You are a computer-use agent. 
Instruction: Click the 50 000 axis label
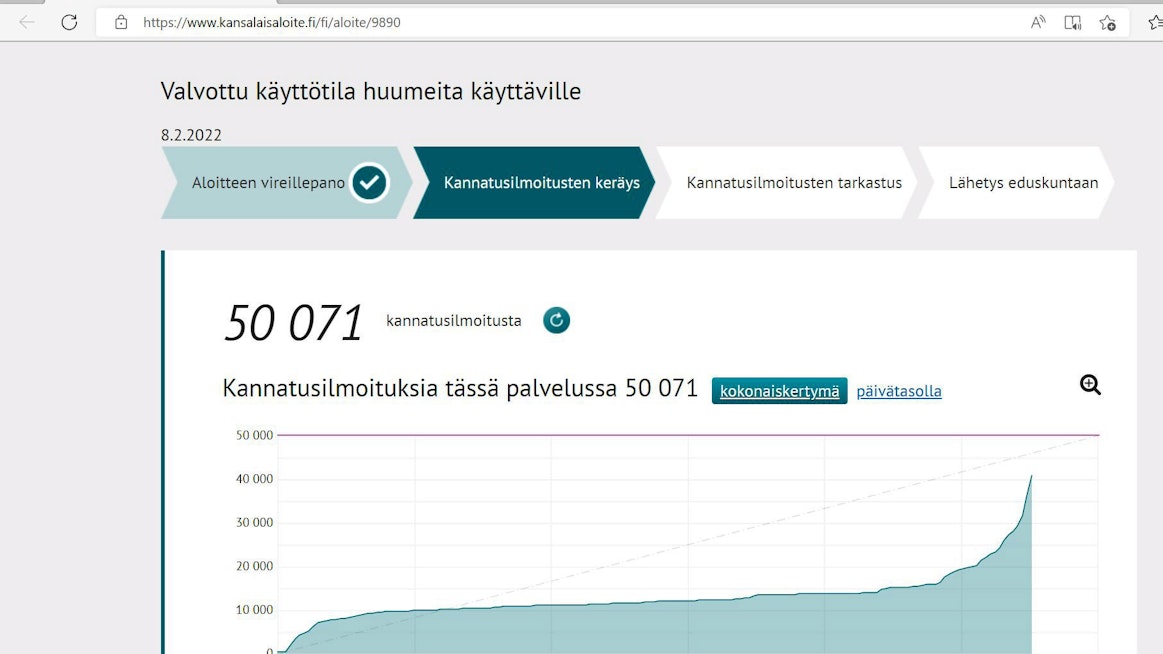pyautogui.click(x=254, y=435)
